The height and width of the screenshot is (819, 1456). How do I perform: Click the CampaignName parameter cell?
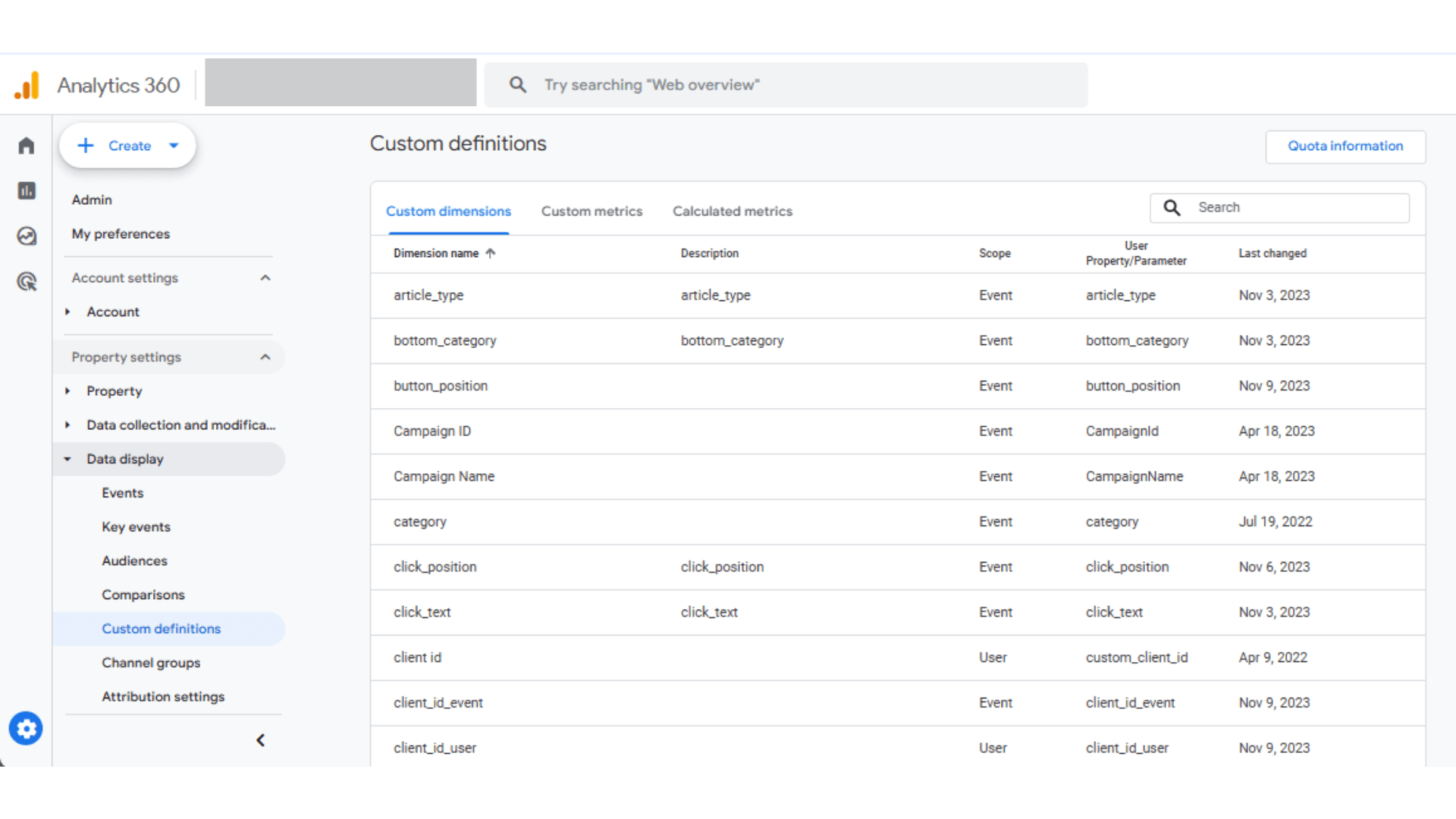click(x=1134, y=477)
